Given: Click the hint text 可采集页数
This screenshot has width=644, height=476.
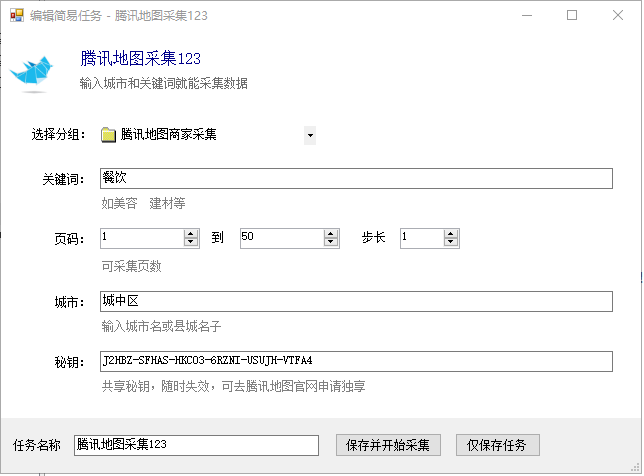Looking at the screenshot, I should tap(131, 267).
